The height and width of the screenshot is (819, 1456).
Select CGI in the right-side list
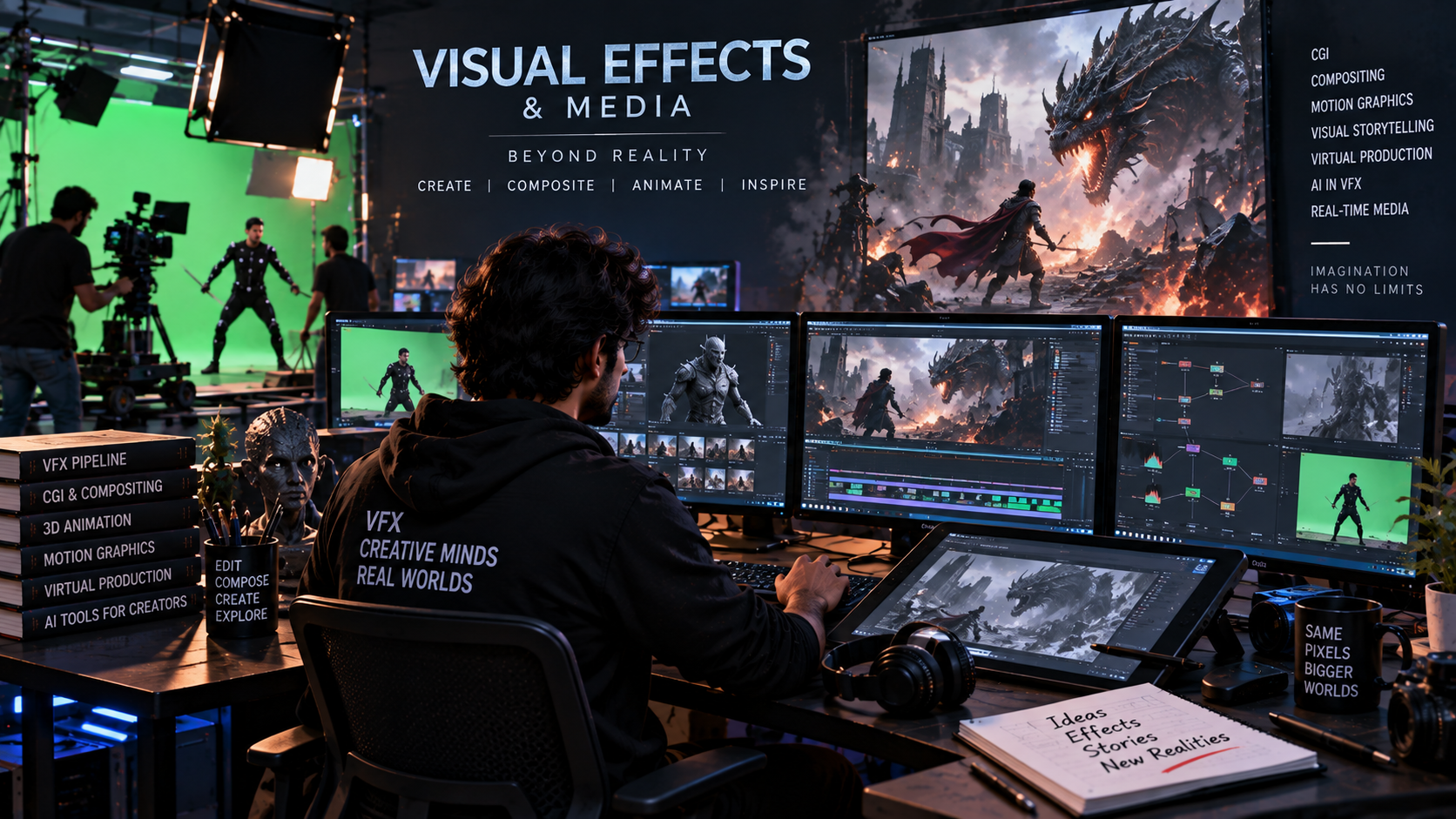click(1320, 54)
